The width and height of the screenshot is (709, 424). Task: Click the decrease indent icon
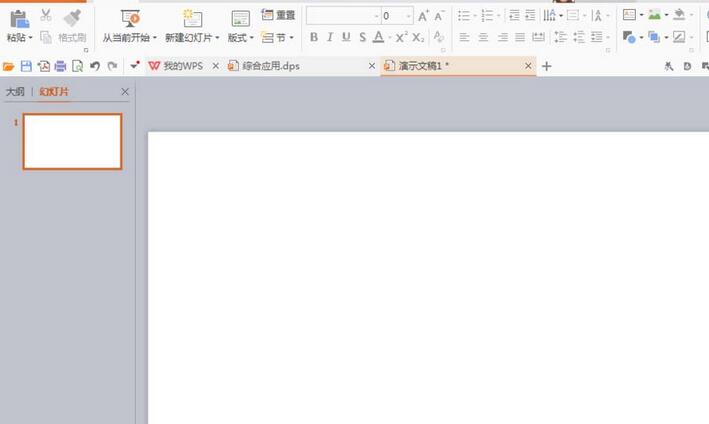(514, 16)
